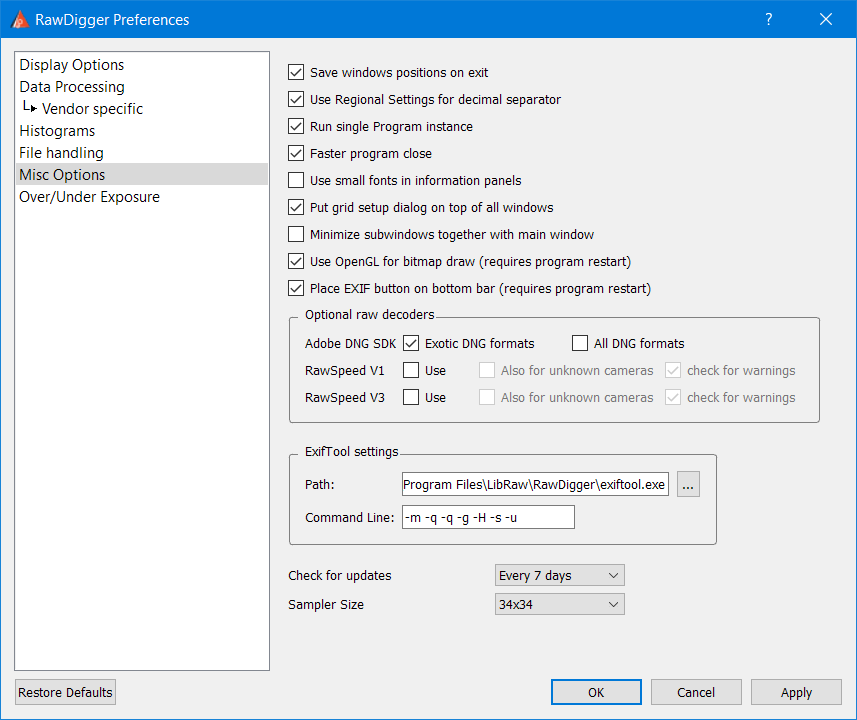The width and height of the screenshot is (857, 720).
Task: Apply the preference changes
Action: pos(796,692)
